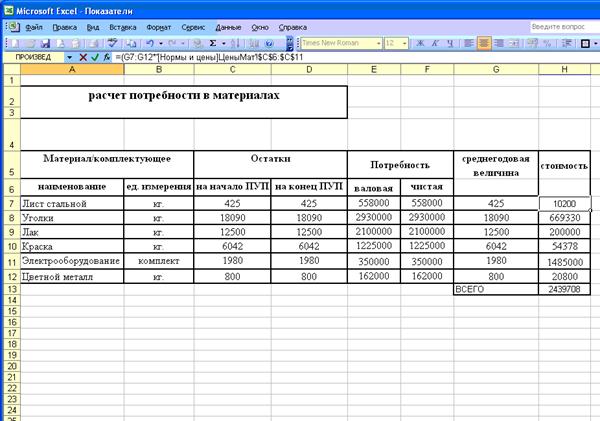
Task: Open the Формат menu
Action: [159, 27]
